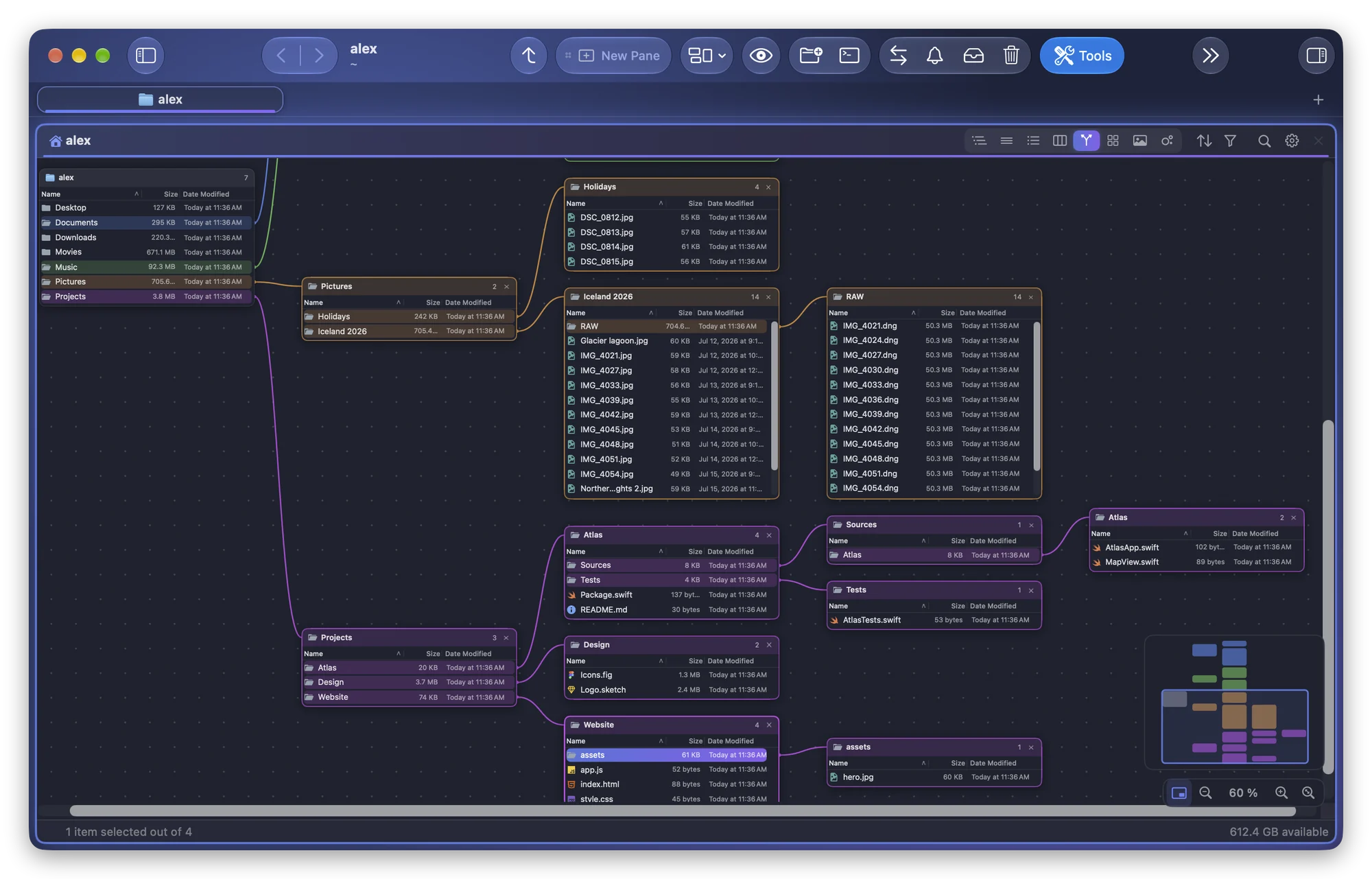This screenshot has width=1372, height=879.
Task: Toggle Quick Look eye preview
Action: [x=761, y=56]
